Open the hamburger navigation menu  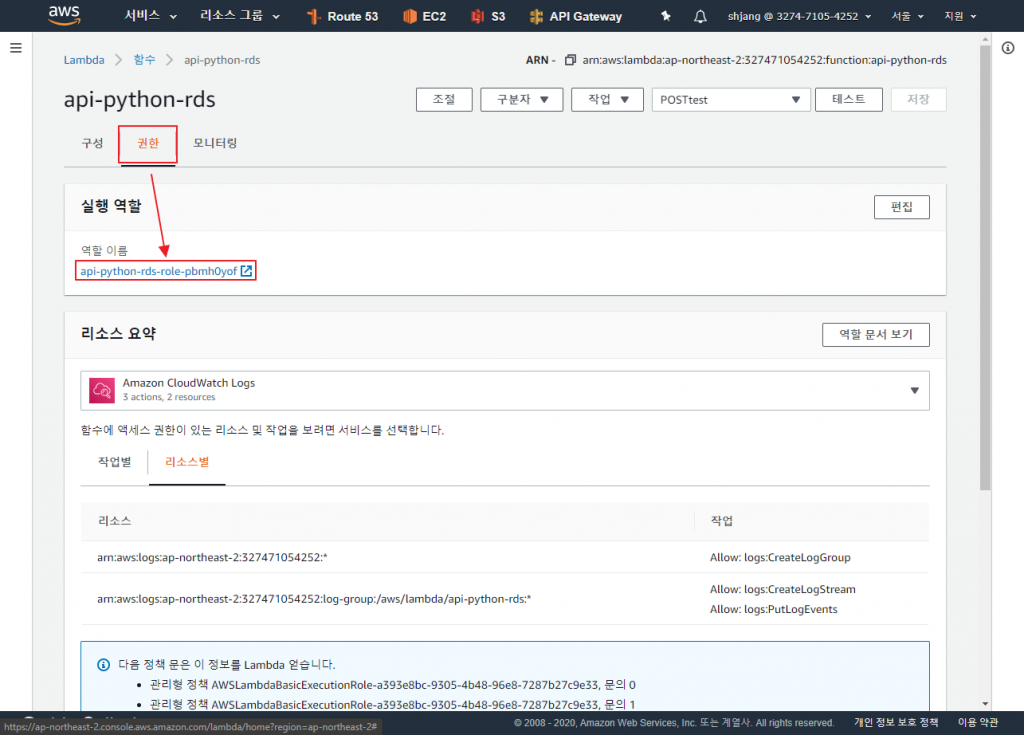tap(15, 47)
